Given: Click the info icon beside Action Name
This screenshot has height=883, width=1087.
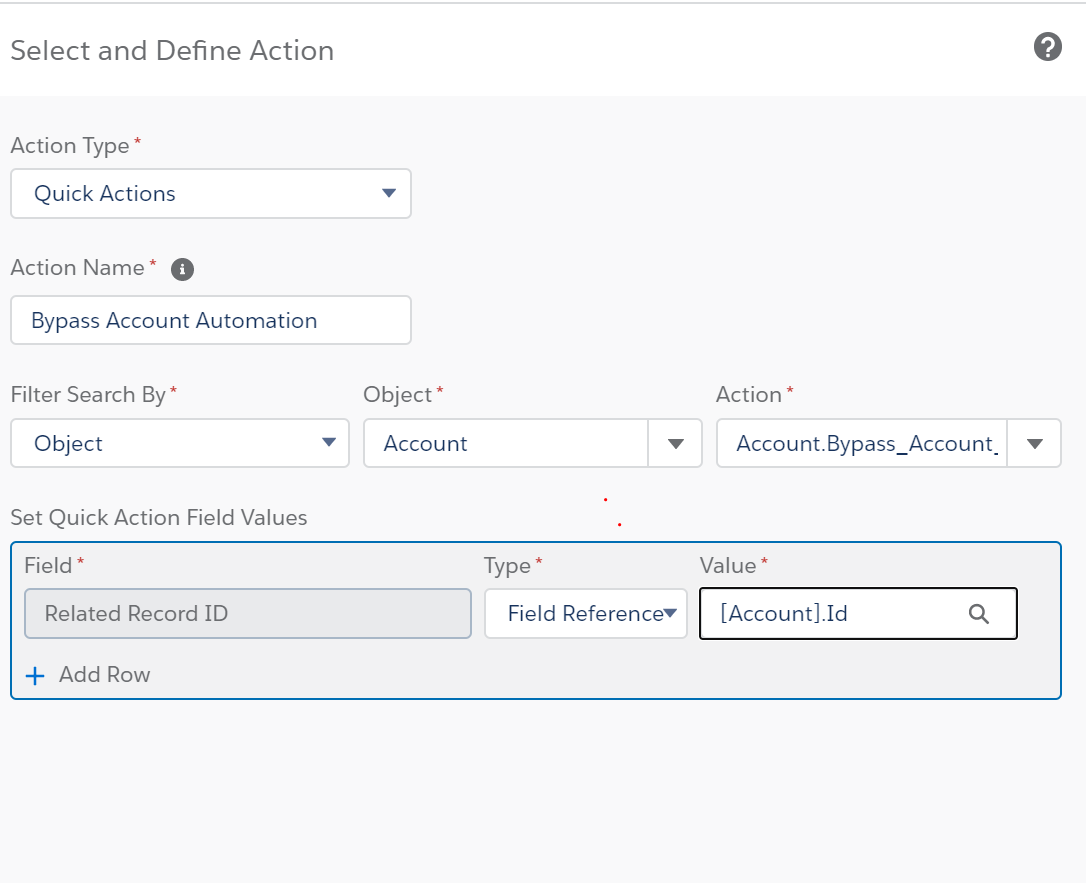Looking at the screenshot, I should (182, 269).
